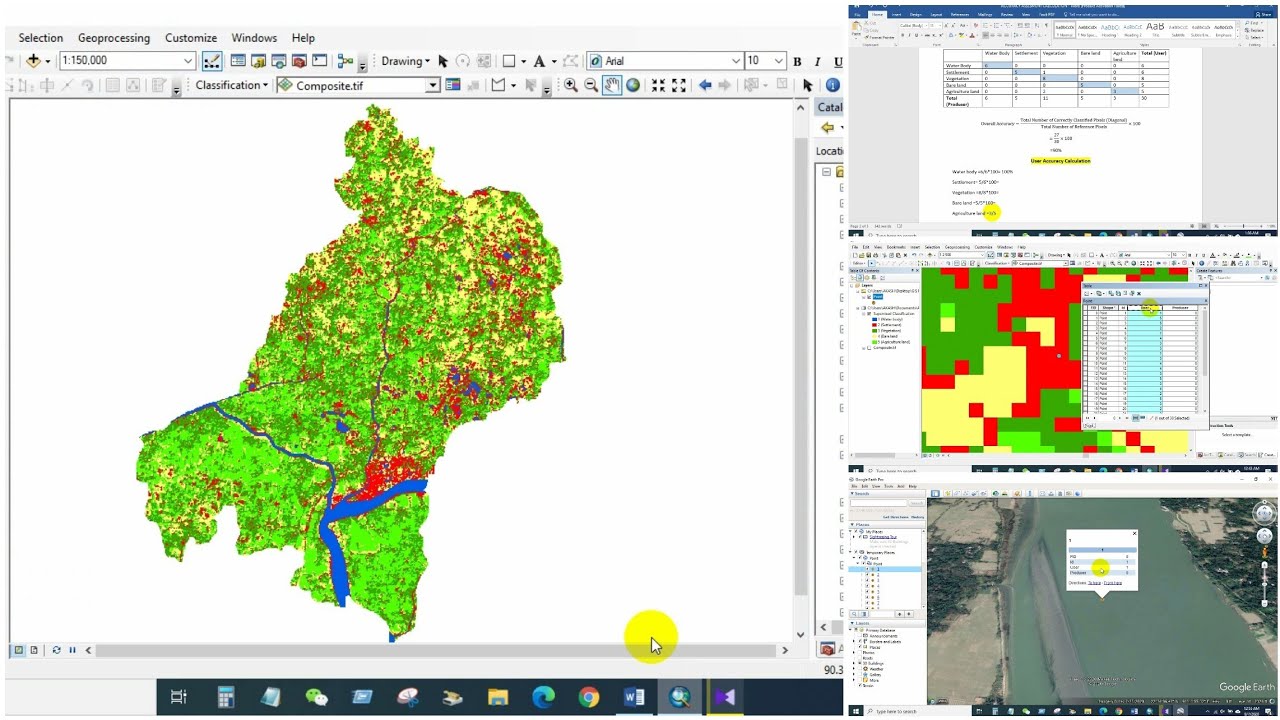This screenshot has height=720, width=1280.
Task: Open the Training Sample Manager
Action: pyautogui.click(x=453, y=85)
